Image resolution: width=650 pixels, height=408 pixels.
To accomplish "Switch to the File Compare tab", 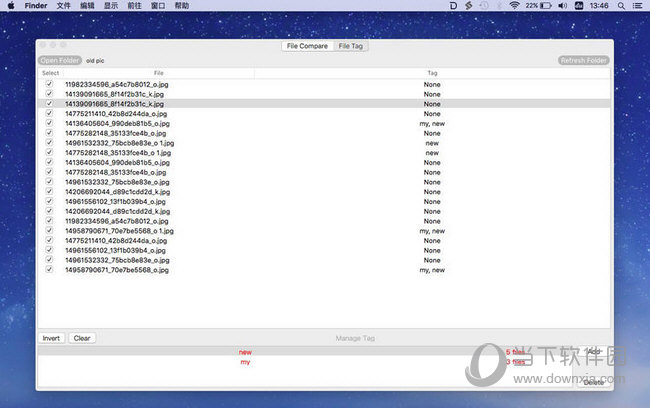I will (307, 46).
